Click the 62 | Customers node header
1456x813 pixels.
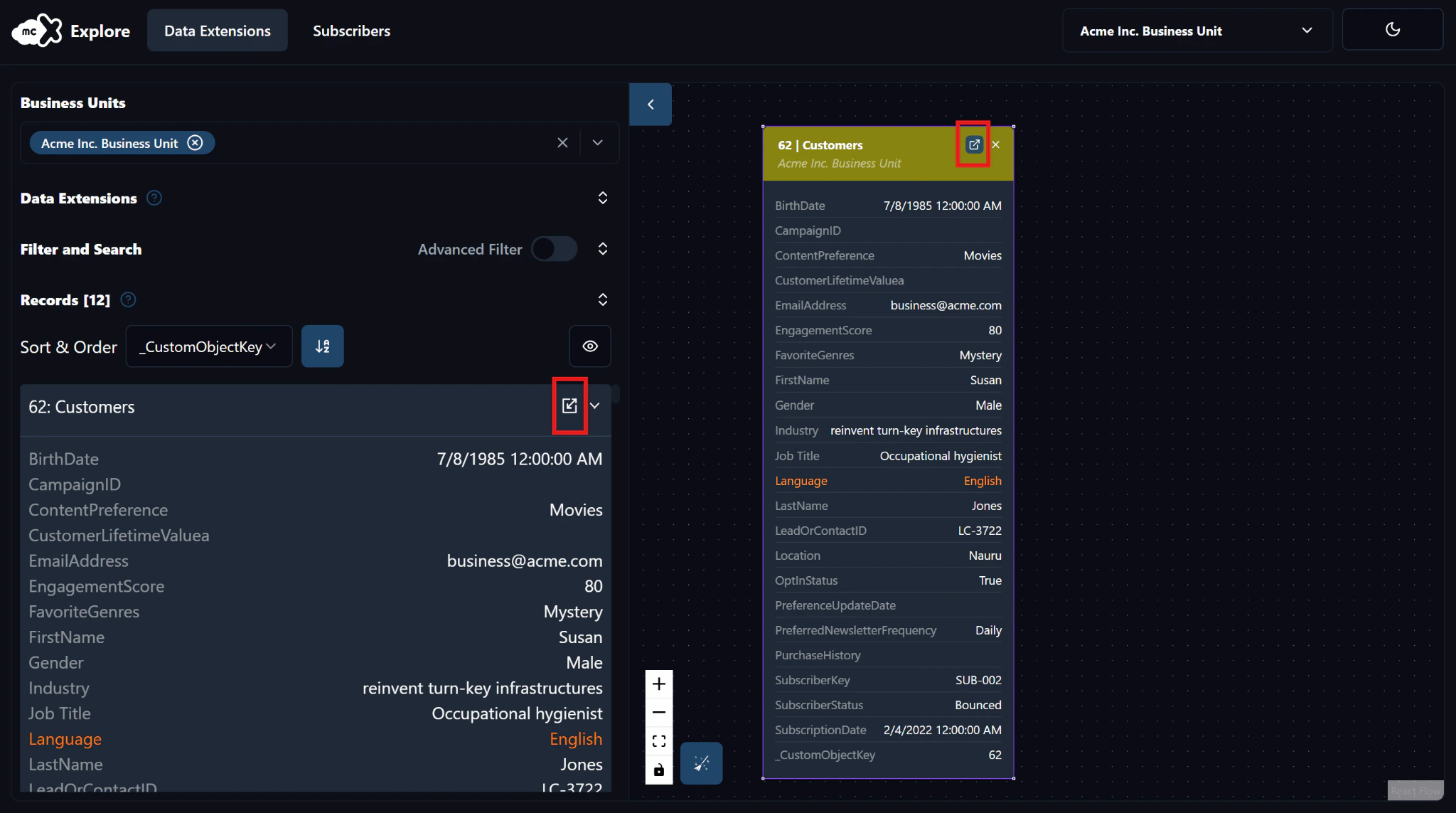coord(889,153)
